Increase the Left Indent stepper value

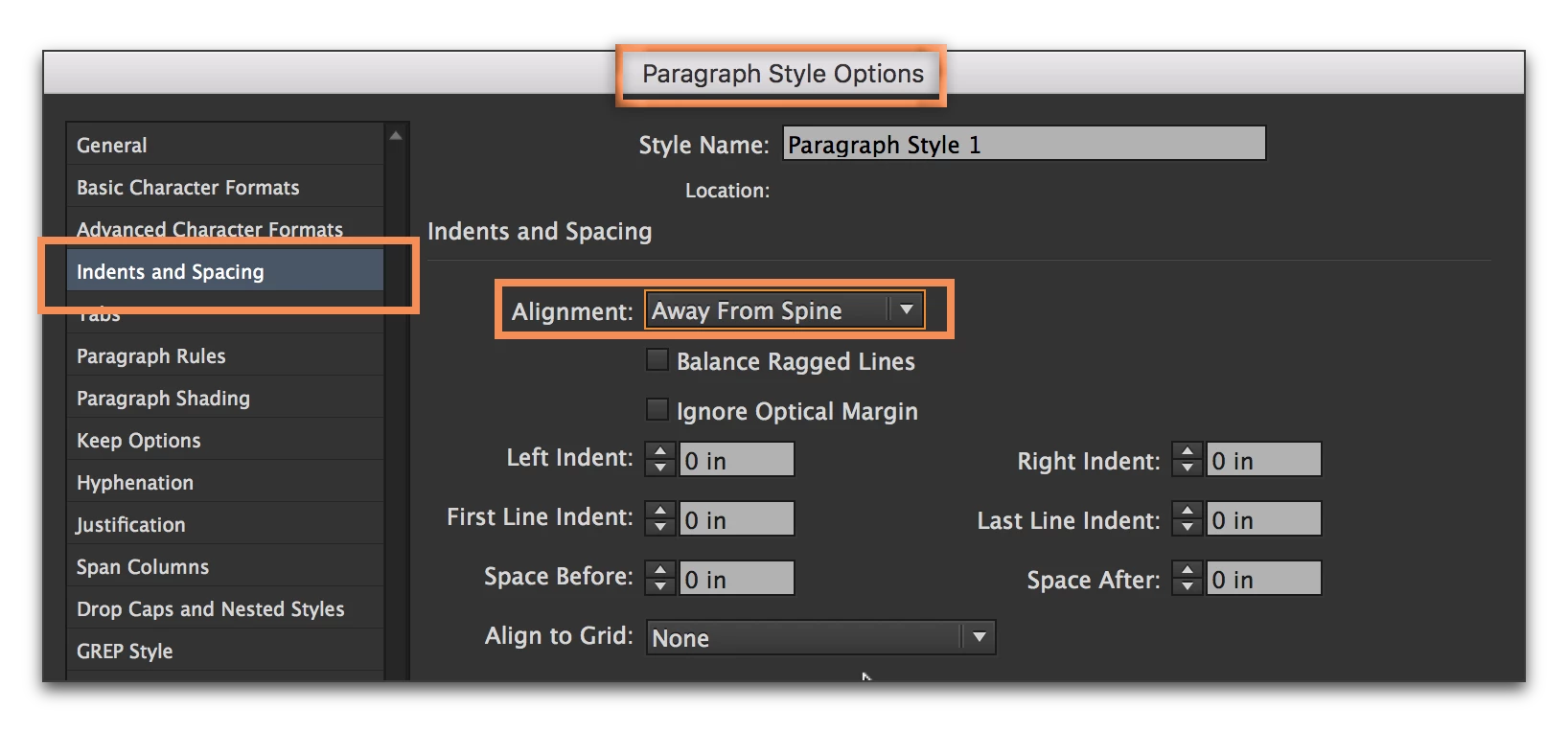tap(659, 451)
